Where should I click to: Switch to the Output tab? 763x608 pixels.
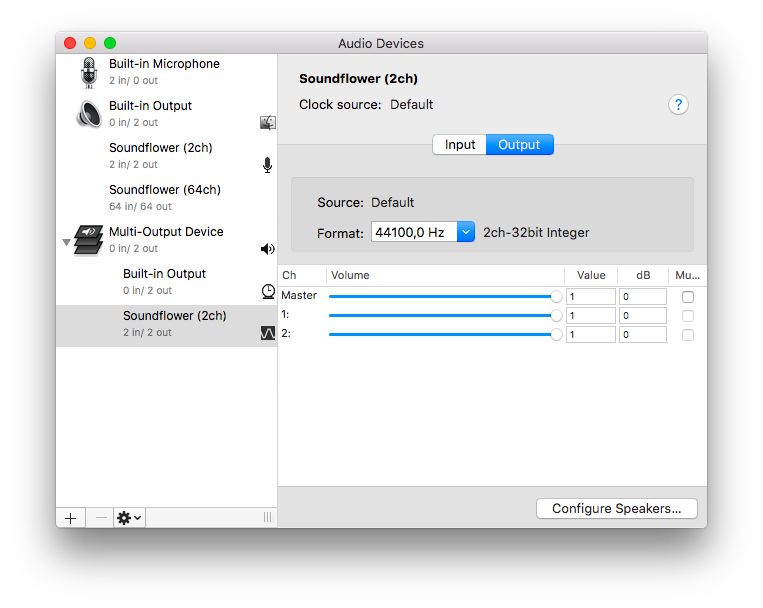519,145
